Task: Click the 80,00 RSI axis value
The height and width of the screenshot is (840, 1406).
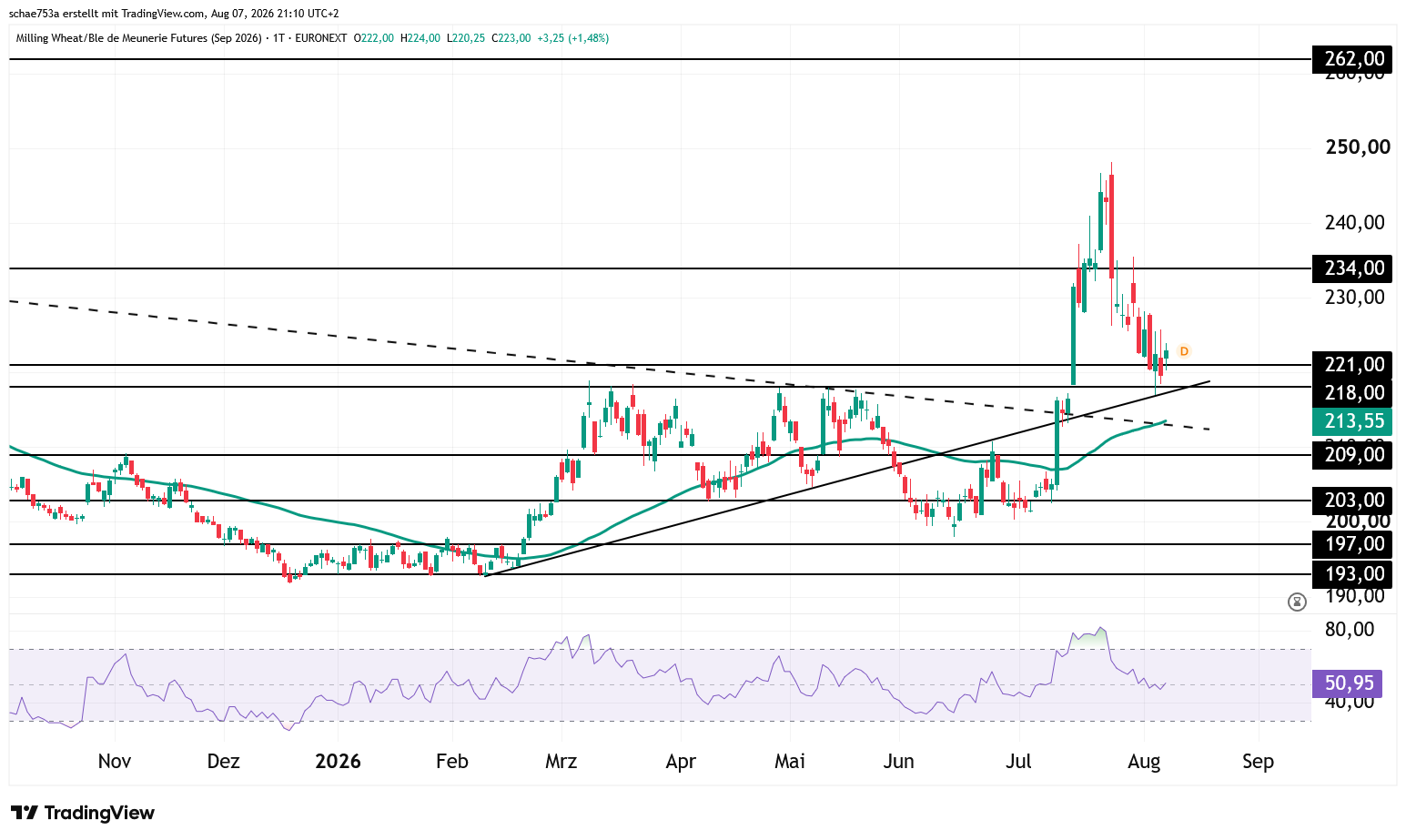Action: [x=1350, y=630]
